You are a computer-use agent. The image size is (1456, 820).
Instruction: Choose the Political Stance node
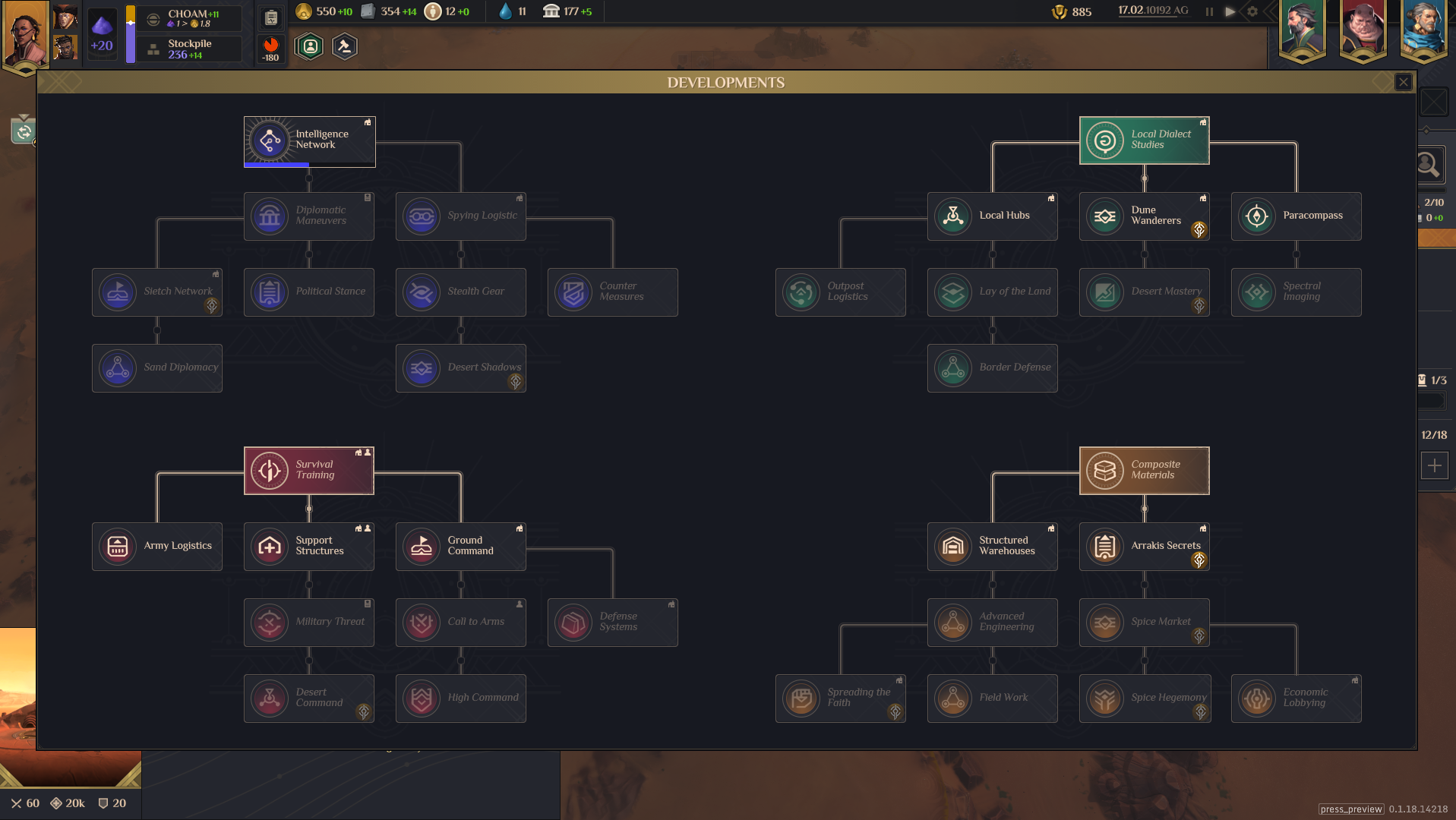click(x=309, y=292)
